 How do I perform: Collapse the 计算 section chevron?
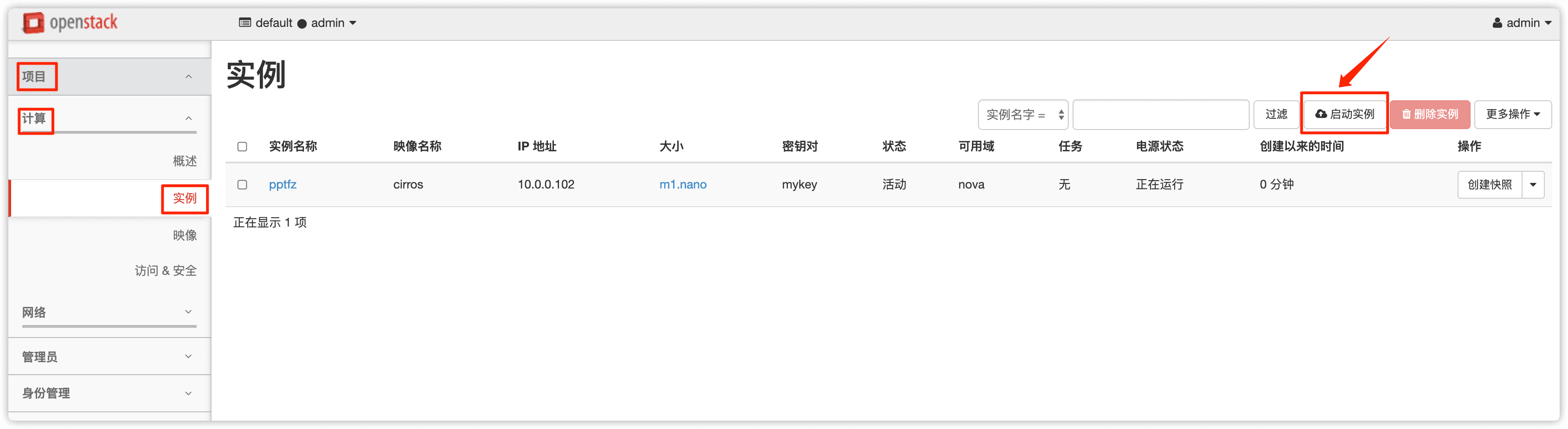pyautogui.click(x=189, y=118)
